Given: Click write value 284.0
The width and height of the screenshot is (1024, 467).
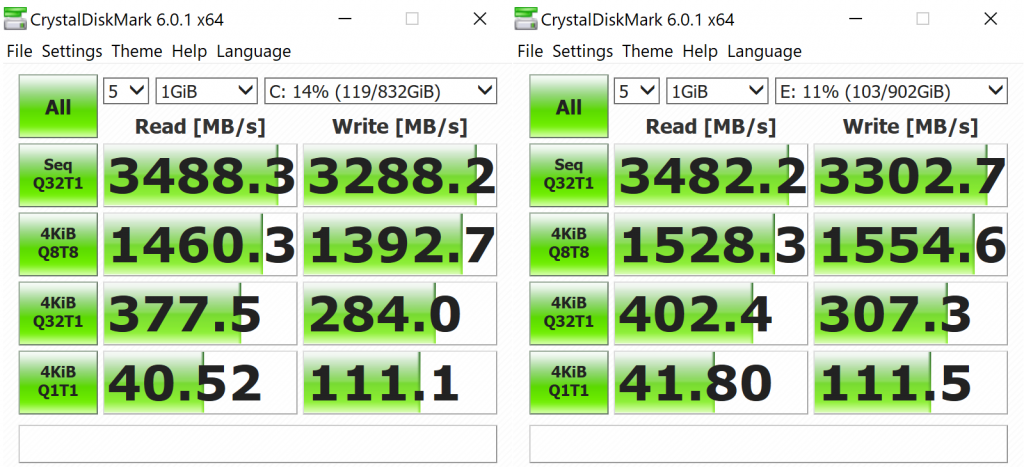Looking at the screenshot, I should click(x=400, y=313).
